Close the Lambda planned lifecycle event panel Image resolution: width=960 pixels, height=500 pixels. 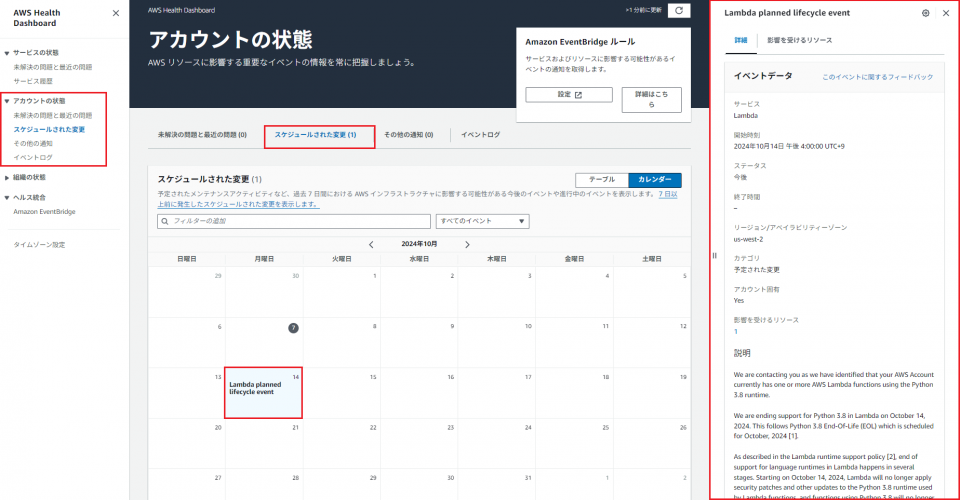(946, 13)
